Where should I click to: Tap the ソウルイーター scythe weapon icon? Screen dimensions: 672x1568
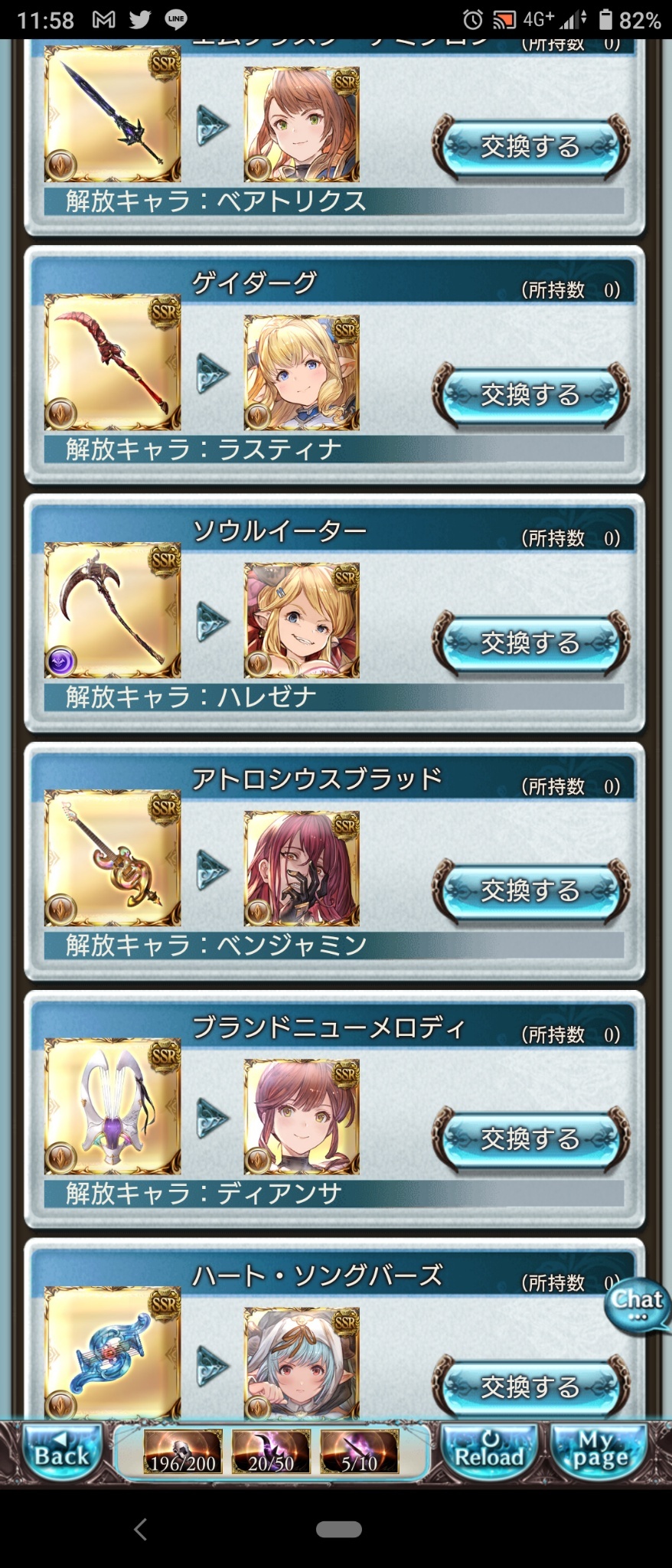point(113,611)
